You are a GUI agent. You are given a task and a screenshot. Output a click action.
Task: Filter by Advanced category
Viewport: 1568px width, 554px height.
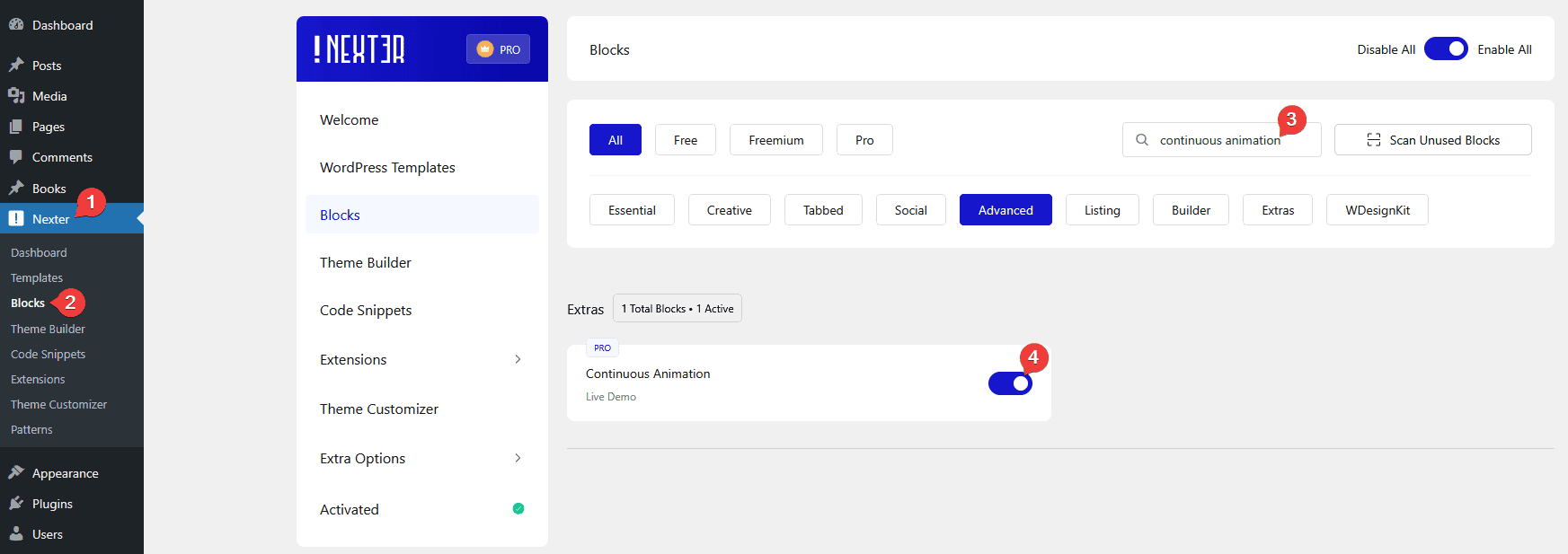(x=1005, y=210)
